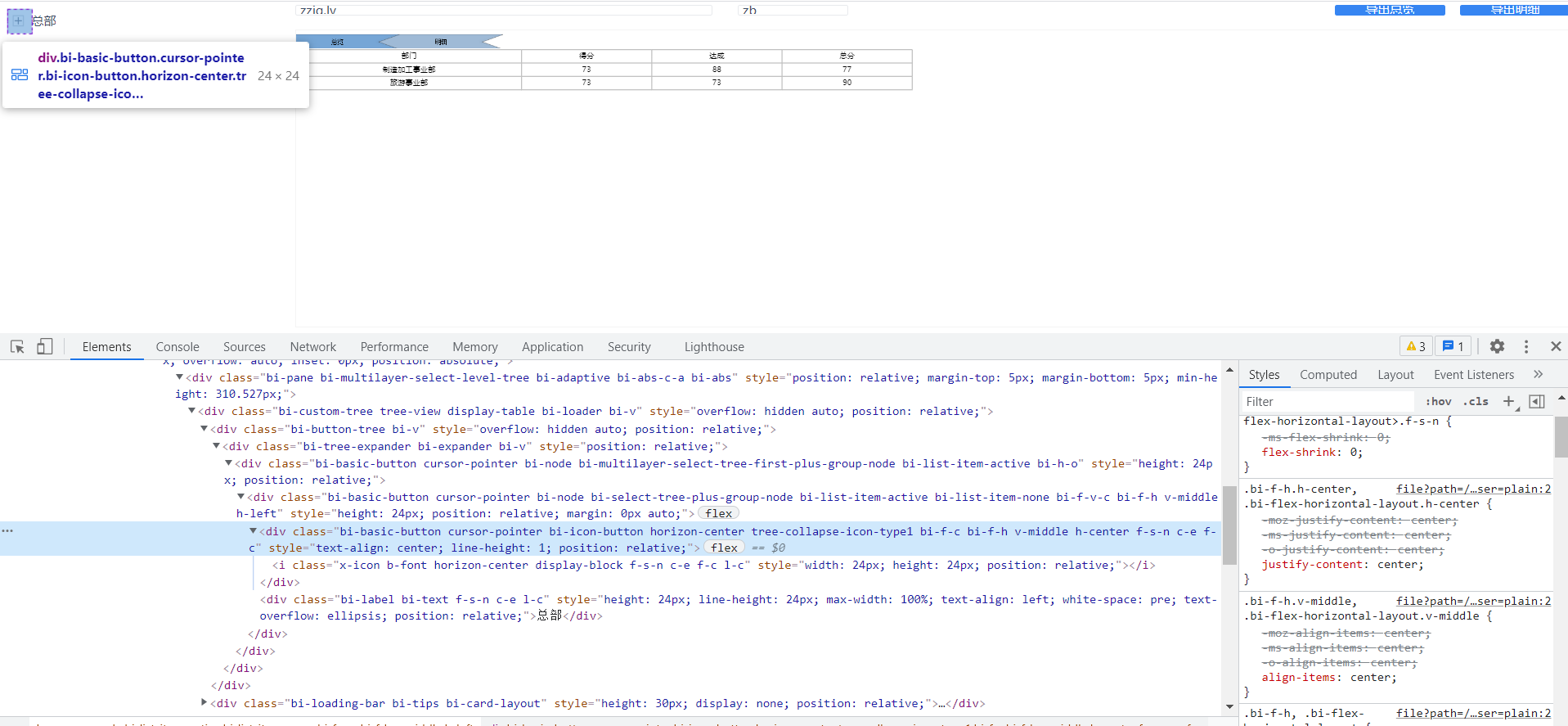1568x726 pixels.
Task: Open the Lighthouse panel tab
Action: tap(714, 347)
